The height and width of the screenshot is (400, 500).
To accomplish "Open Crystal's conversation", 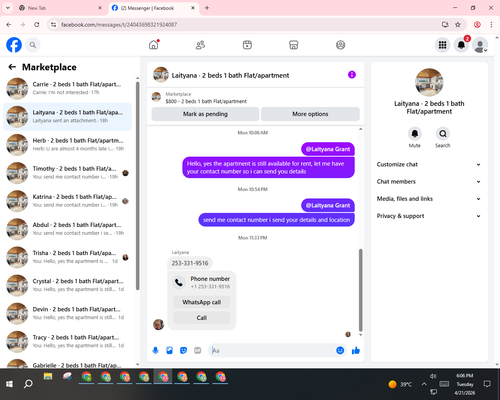I will click(x=67, y=285).
